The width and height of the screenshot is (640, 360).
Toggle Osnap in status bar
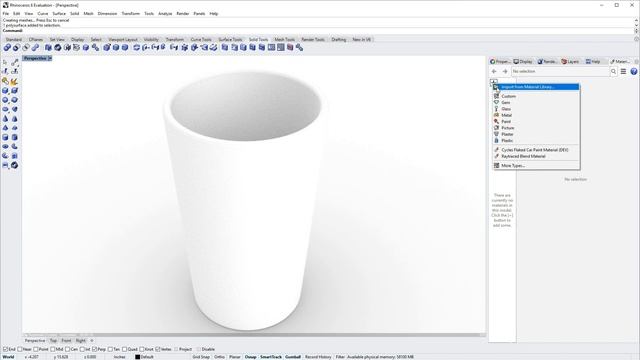click(x=251, y=357)
